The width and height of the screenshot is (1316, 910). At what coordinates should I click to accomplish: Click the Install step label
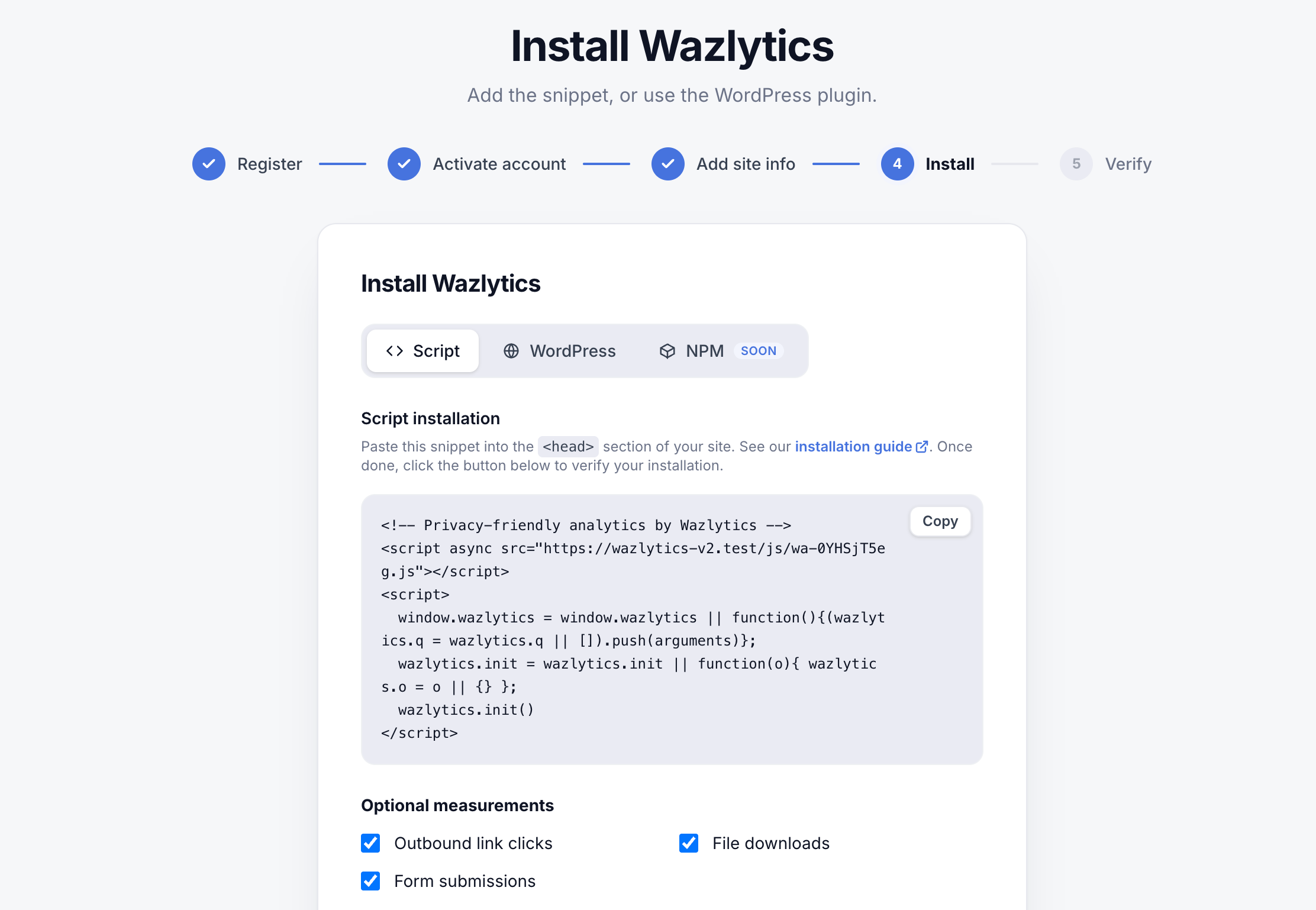click(x=950, y=164)
